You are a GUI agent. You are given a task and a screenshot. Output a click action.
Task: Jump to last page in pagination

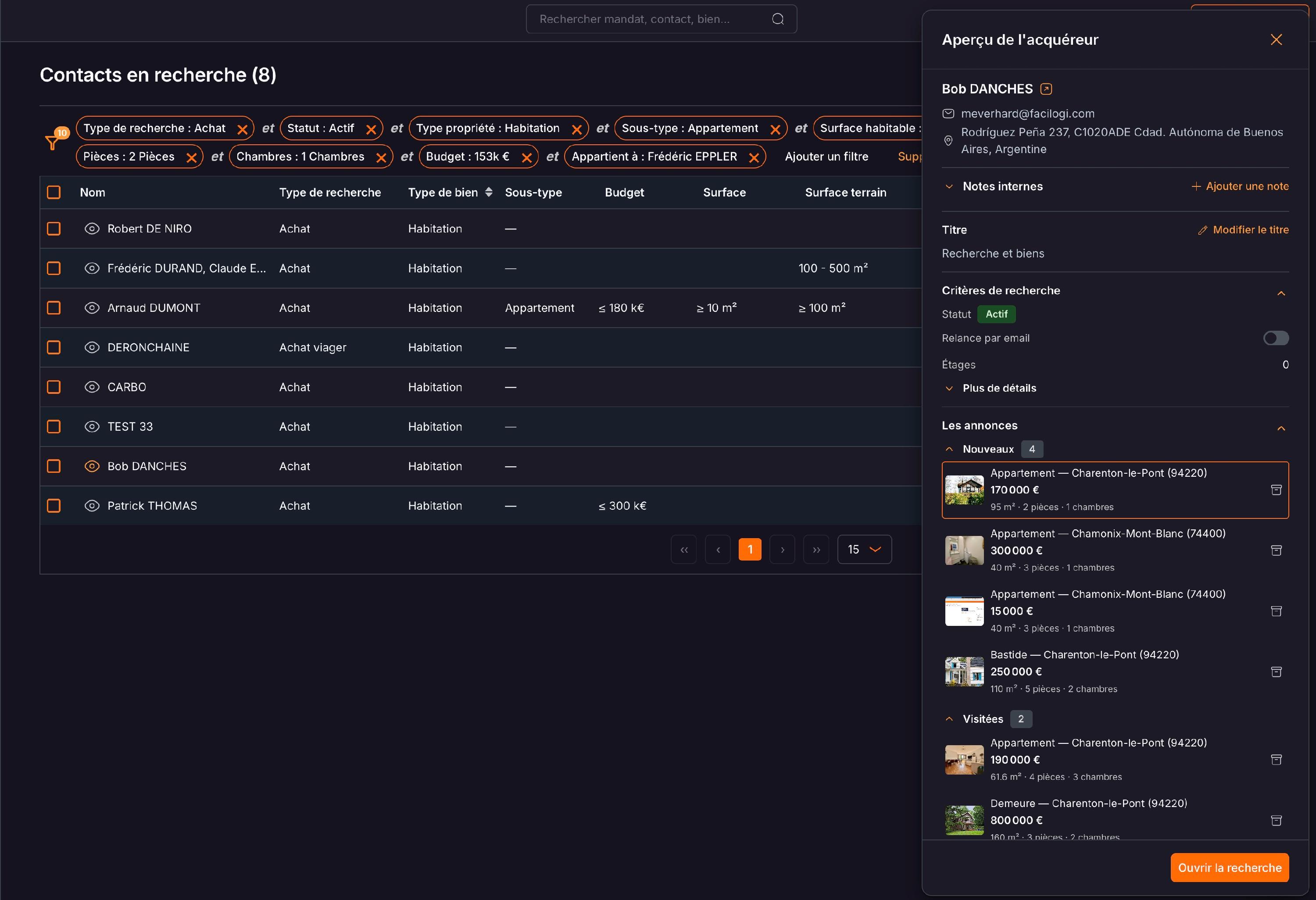click(x=816, y=549)
